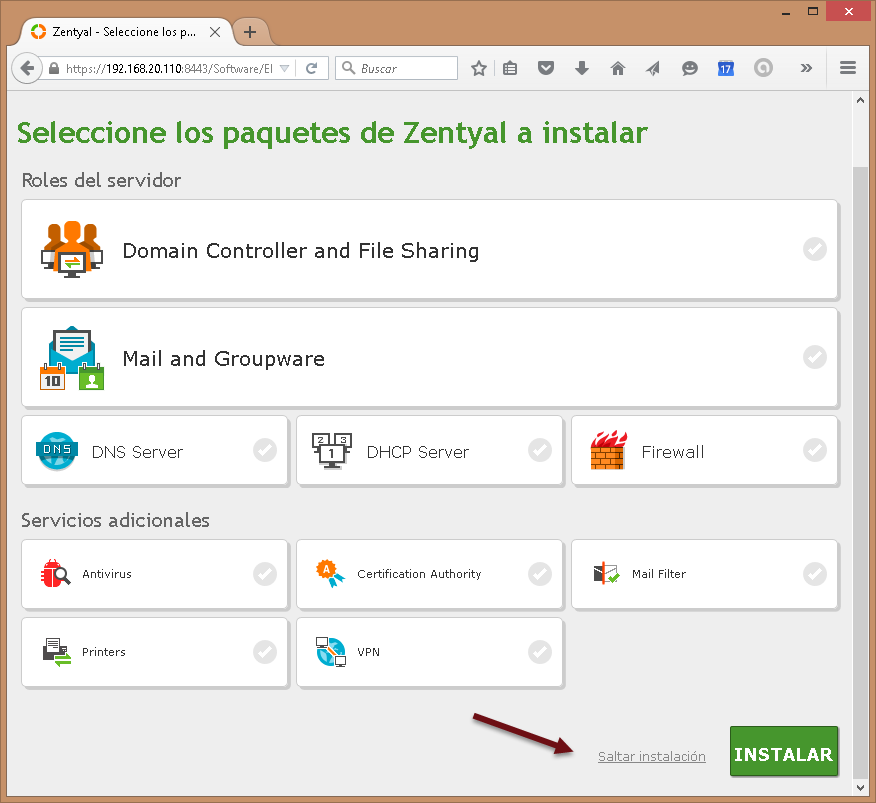Click the Domain Controller and File Sharing icon
The width and height of the screenshot is (876, 803).
71,249
